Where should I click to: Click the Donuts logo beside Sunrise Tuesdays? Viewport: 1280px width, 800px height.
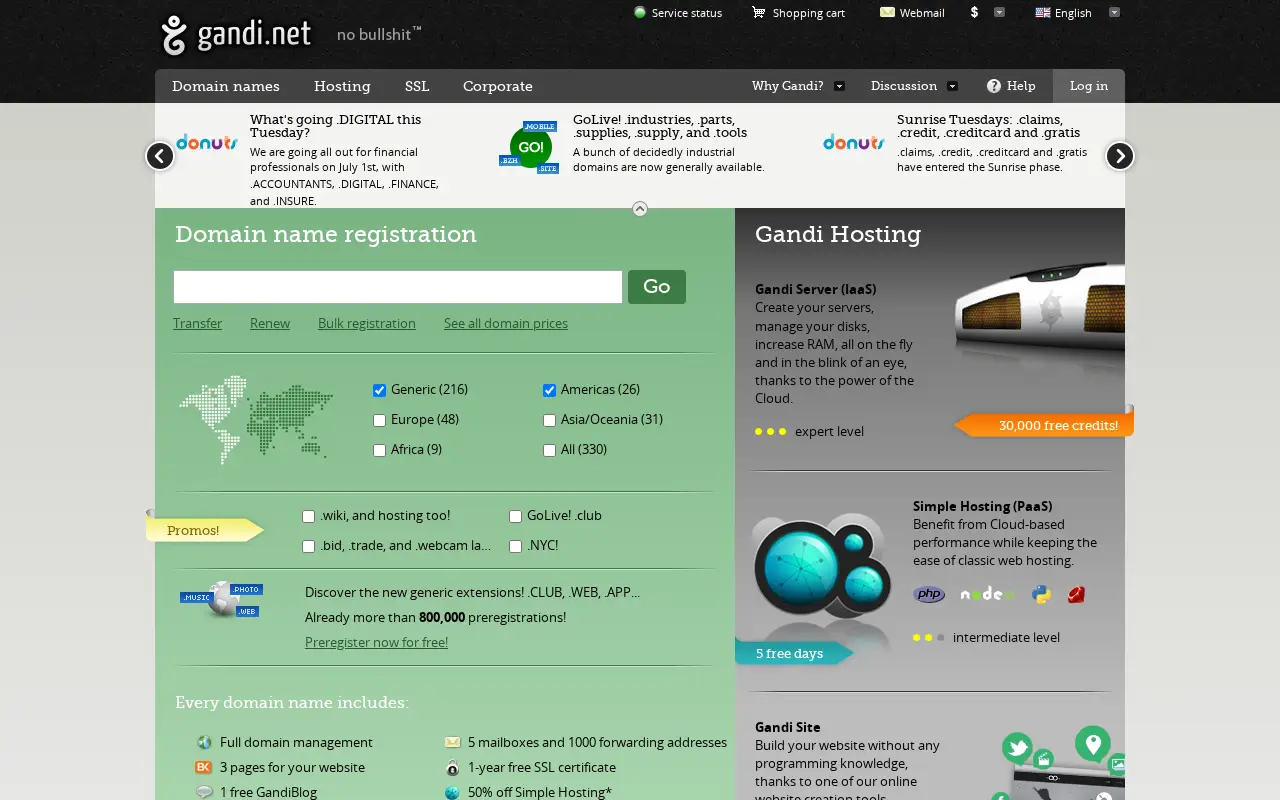(854, 143)
